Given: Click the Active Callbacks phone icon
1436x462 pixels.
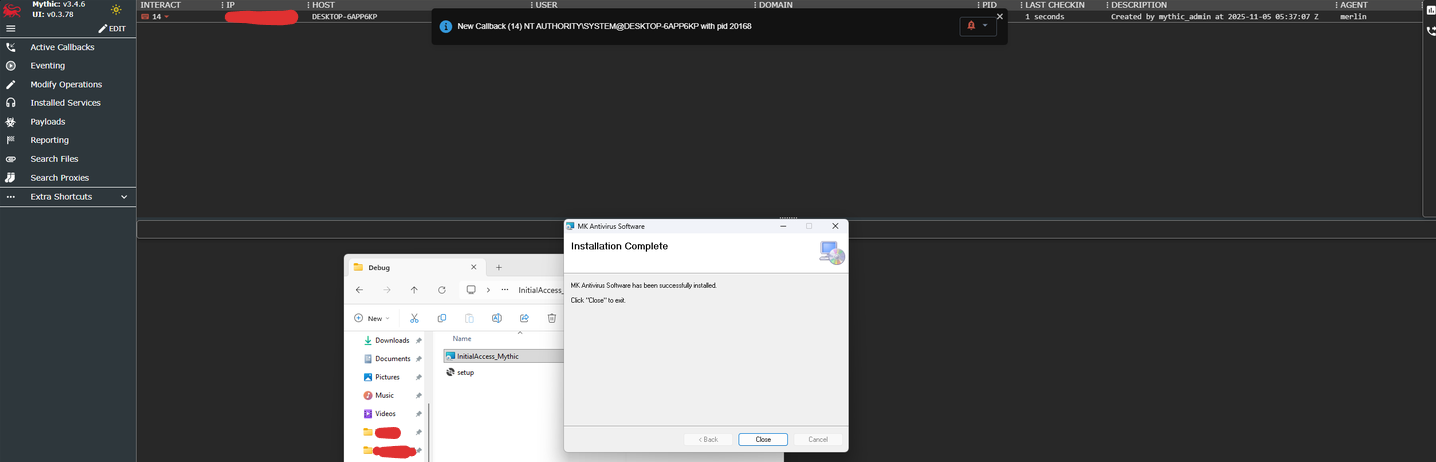Looking at the screenshot, I should (x=11, y=47).
